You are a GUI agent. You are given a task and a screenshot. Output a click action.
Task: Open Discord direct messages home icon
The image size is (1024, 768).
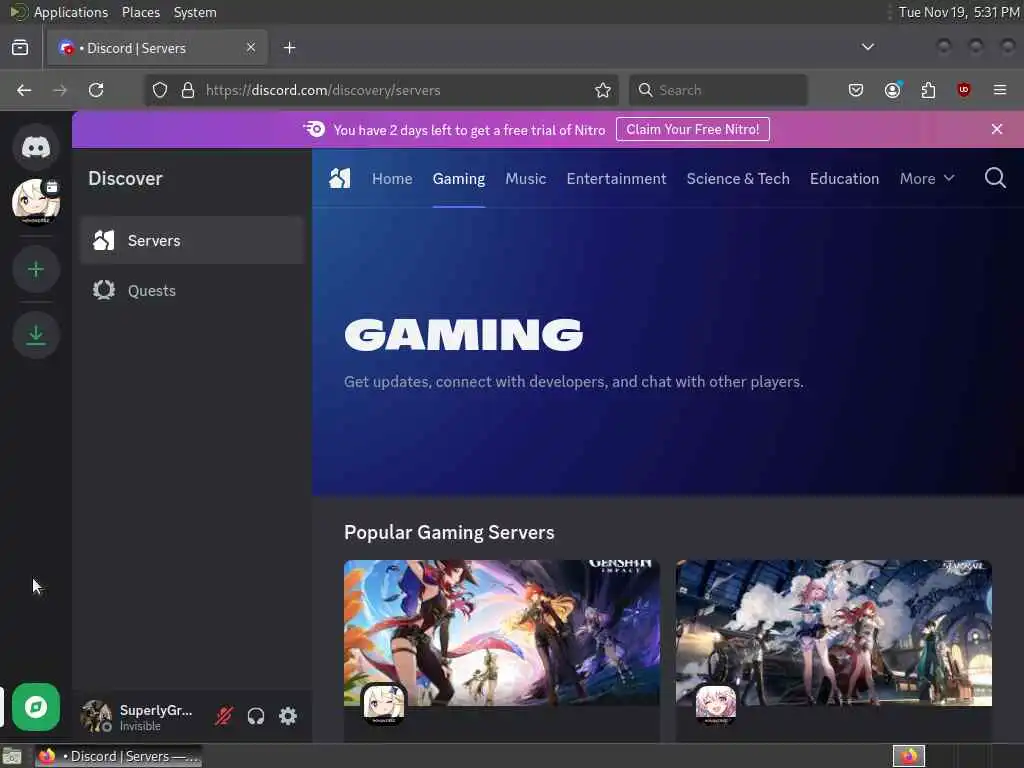36,147
